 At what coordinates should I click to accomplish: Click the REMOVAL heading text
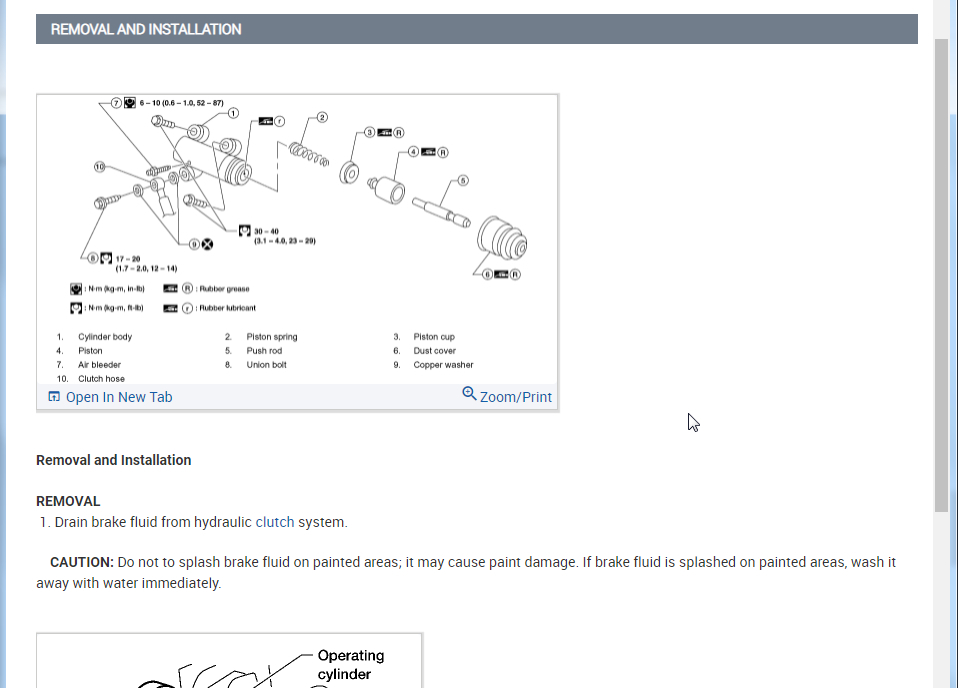tap(68, 502)
